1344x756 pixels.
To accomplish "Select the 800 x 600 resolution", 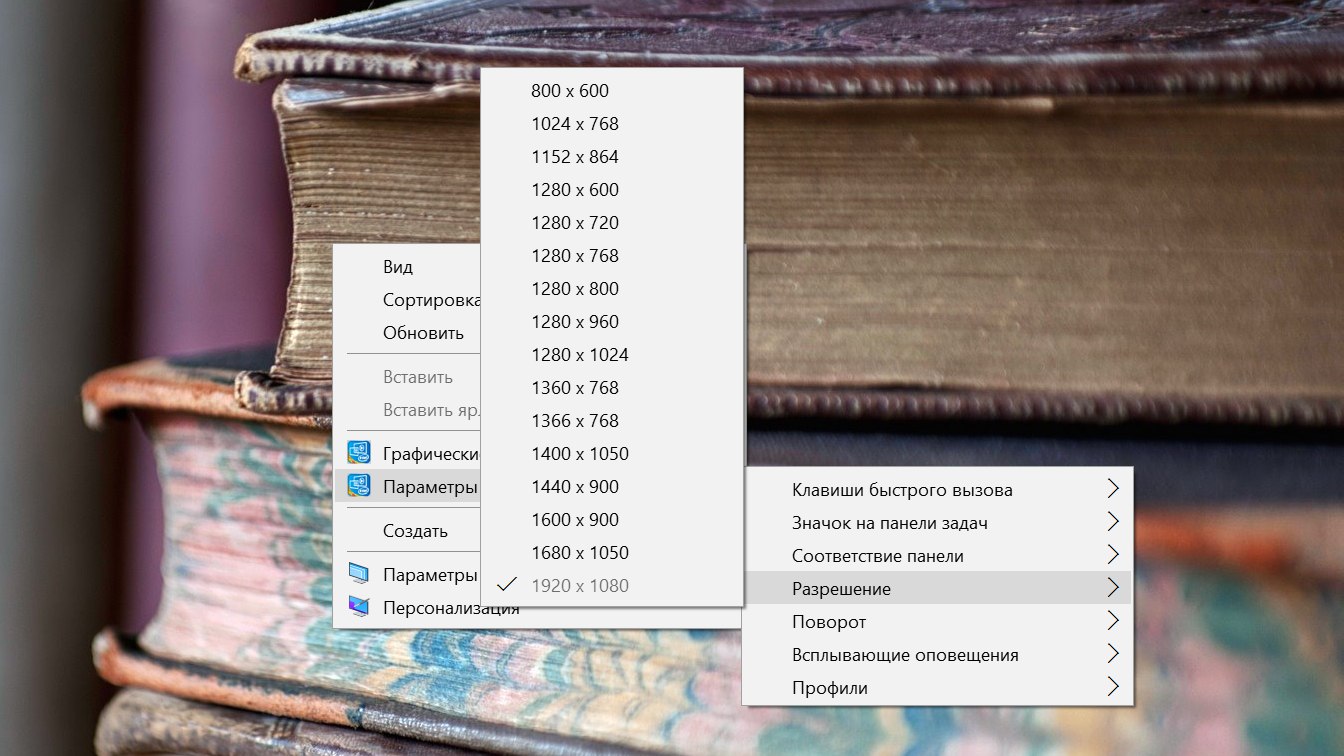I will (x=612, y=91).
